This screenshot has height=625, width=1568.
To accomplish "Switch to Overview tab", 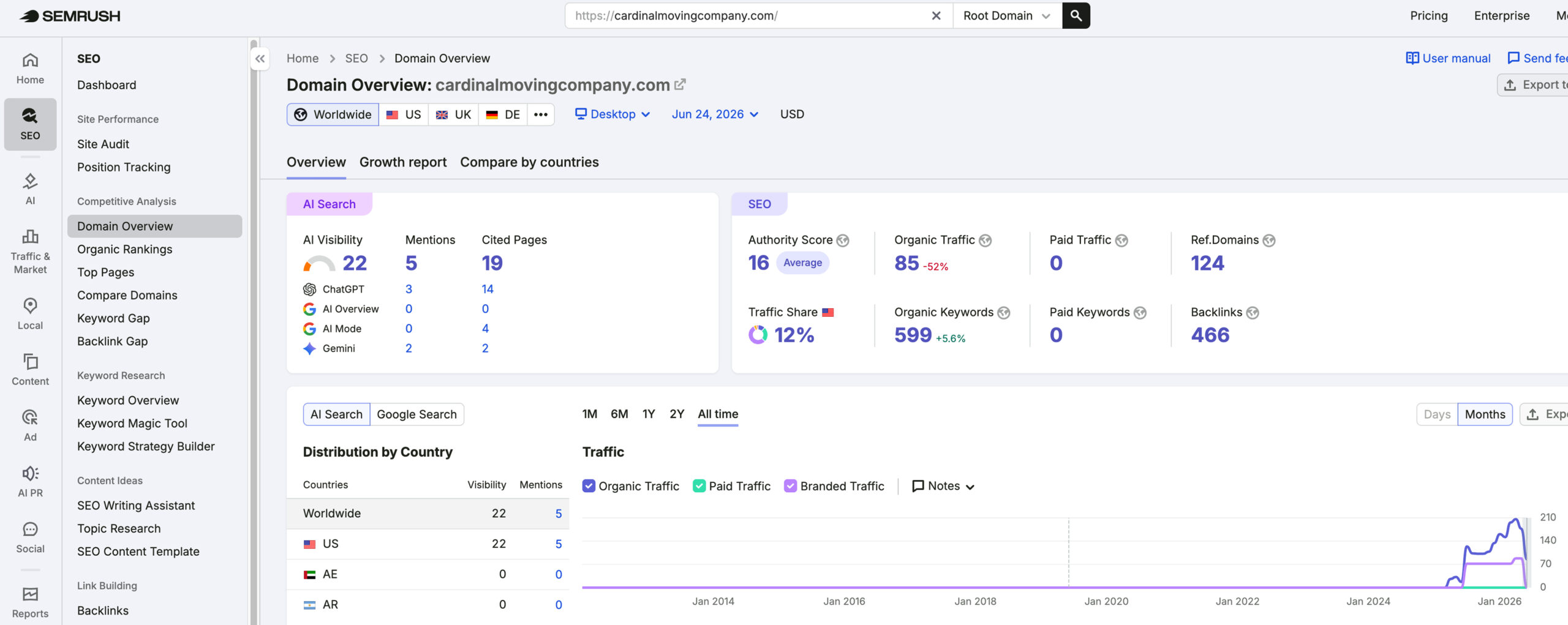I will click(x=316, y=162).
